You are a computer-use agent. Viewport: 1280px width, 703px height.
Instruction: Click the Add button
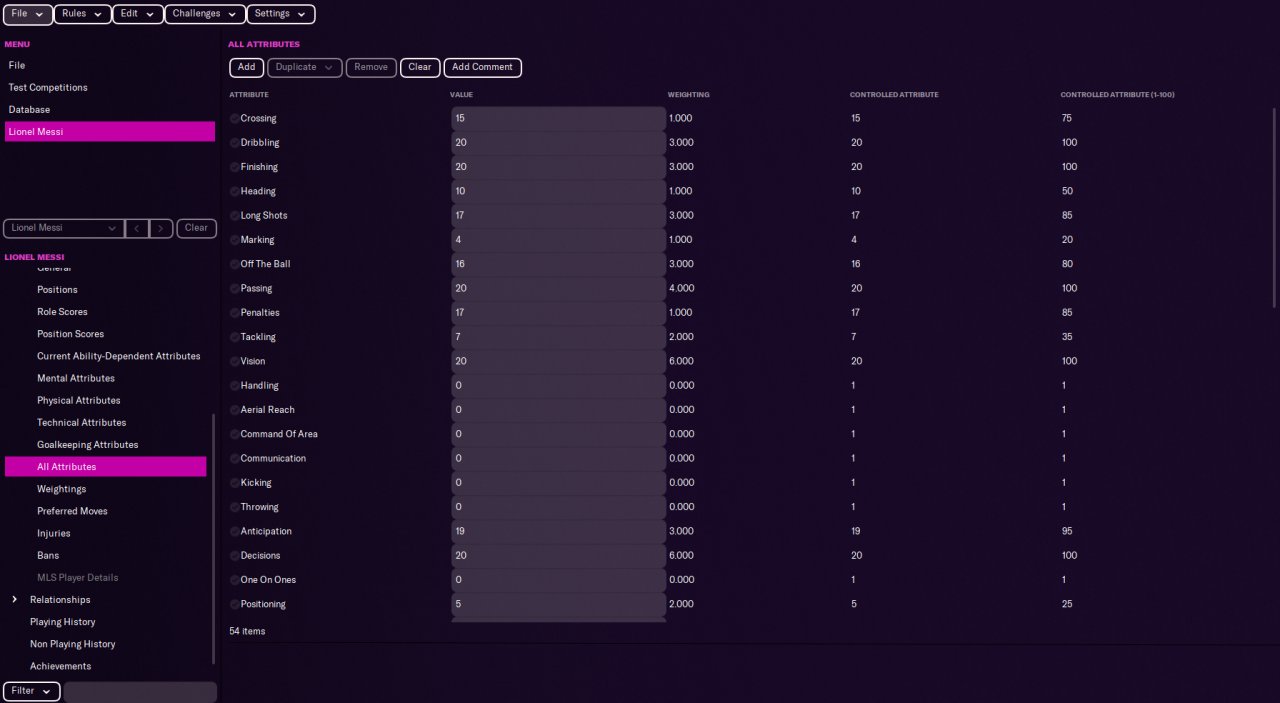pos(247,67)
